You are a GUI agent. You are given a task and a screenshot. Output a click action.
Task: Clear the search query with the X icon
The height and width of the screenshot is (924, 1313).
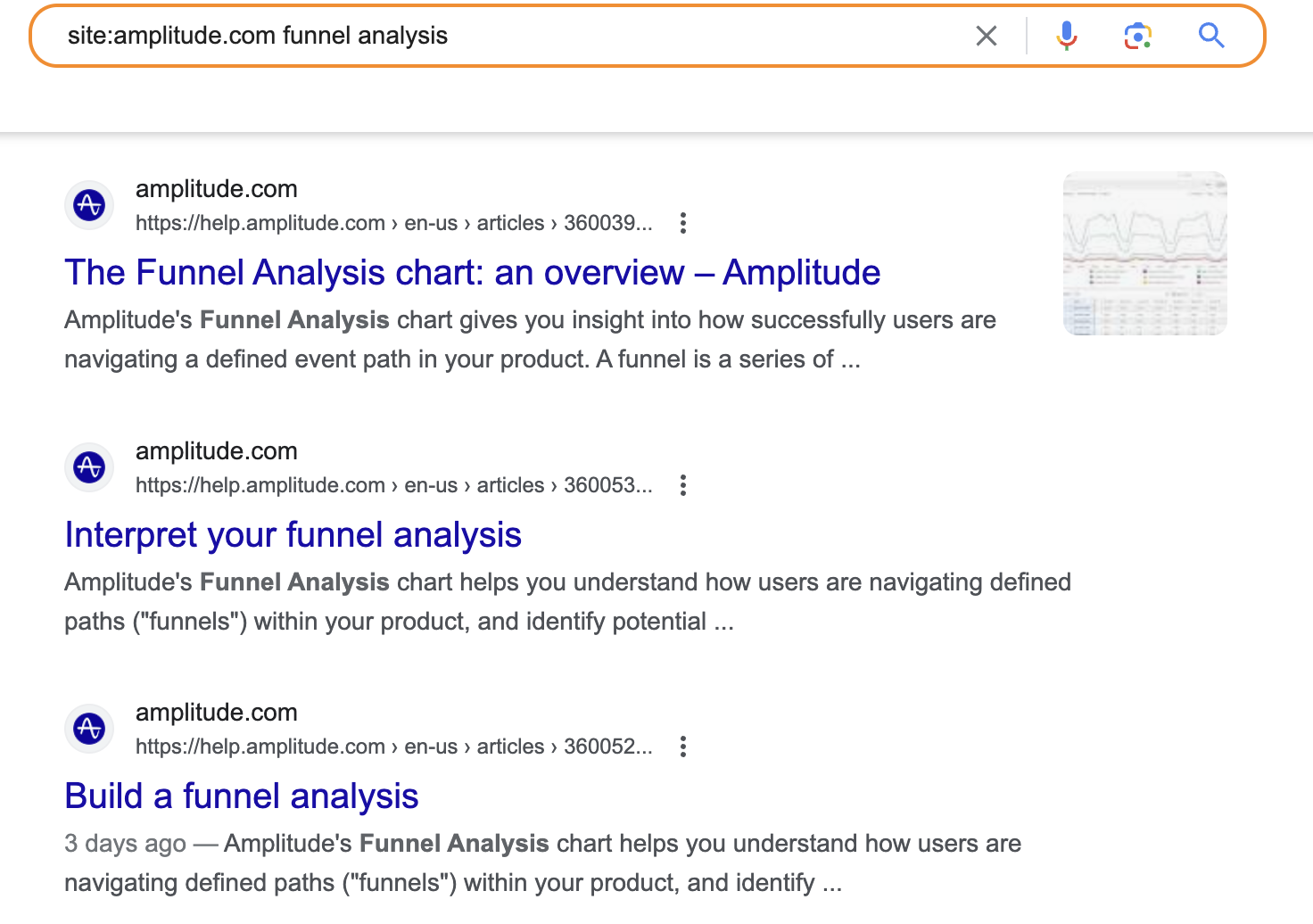point(987,36)
